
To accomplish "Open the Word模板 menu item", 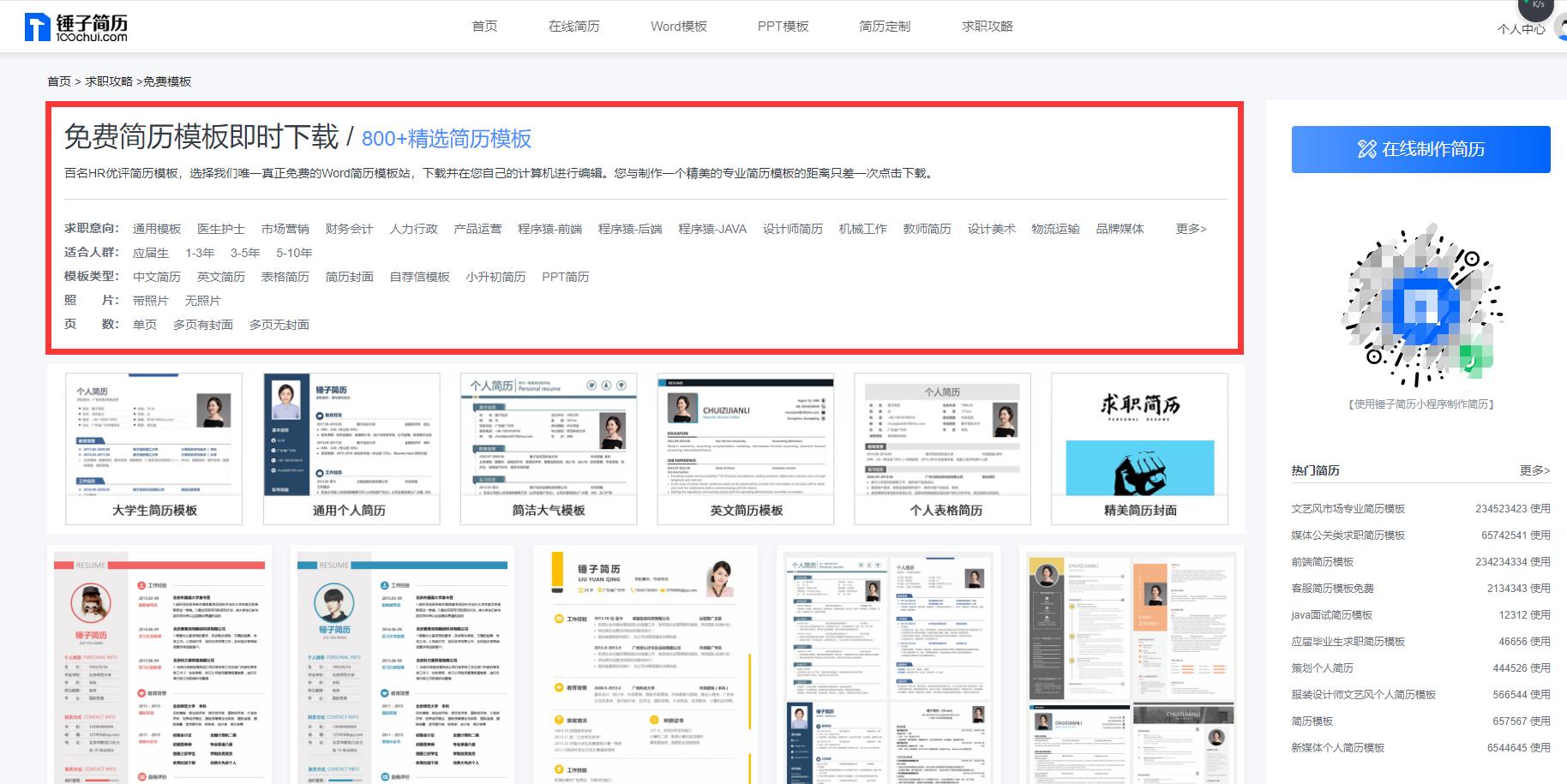I will click(679, 26).
